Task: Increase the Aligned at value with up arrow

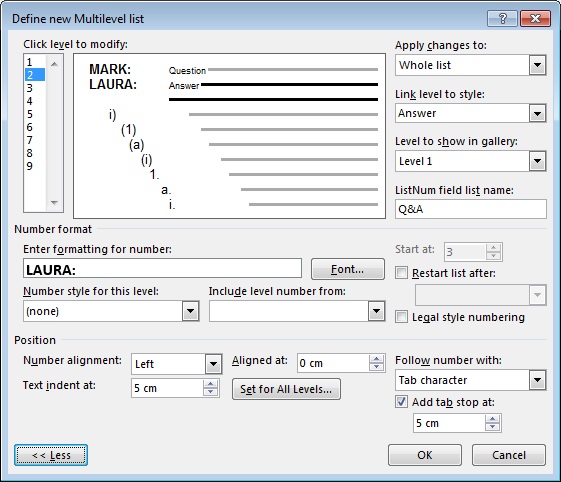Action: 376,359
